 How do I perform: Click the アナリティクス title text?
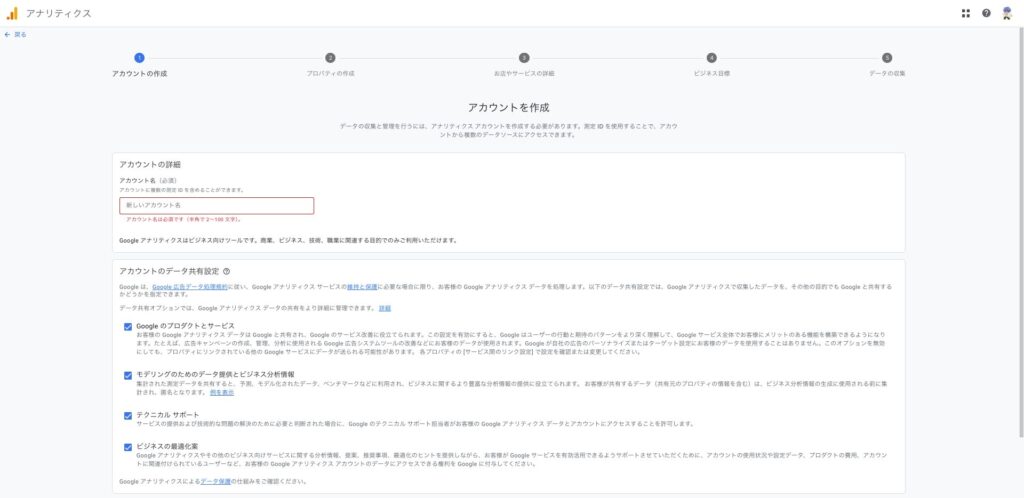[x=59, y=14]
